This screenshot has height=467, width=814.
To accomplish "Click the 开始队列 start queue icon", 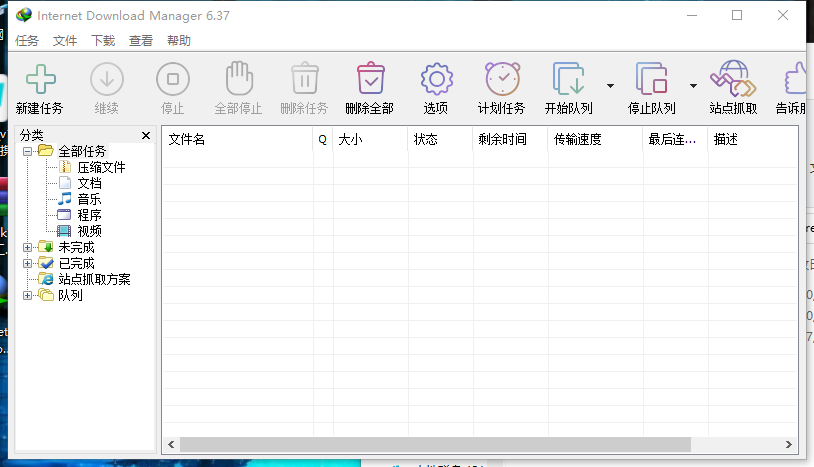I will [x=568, y=79].
